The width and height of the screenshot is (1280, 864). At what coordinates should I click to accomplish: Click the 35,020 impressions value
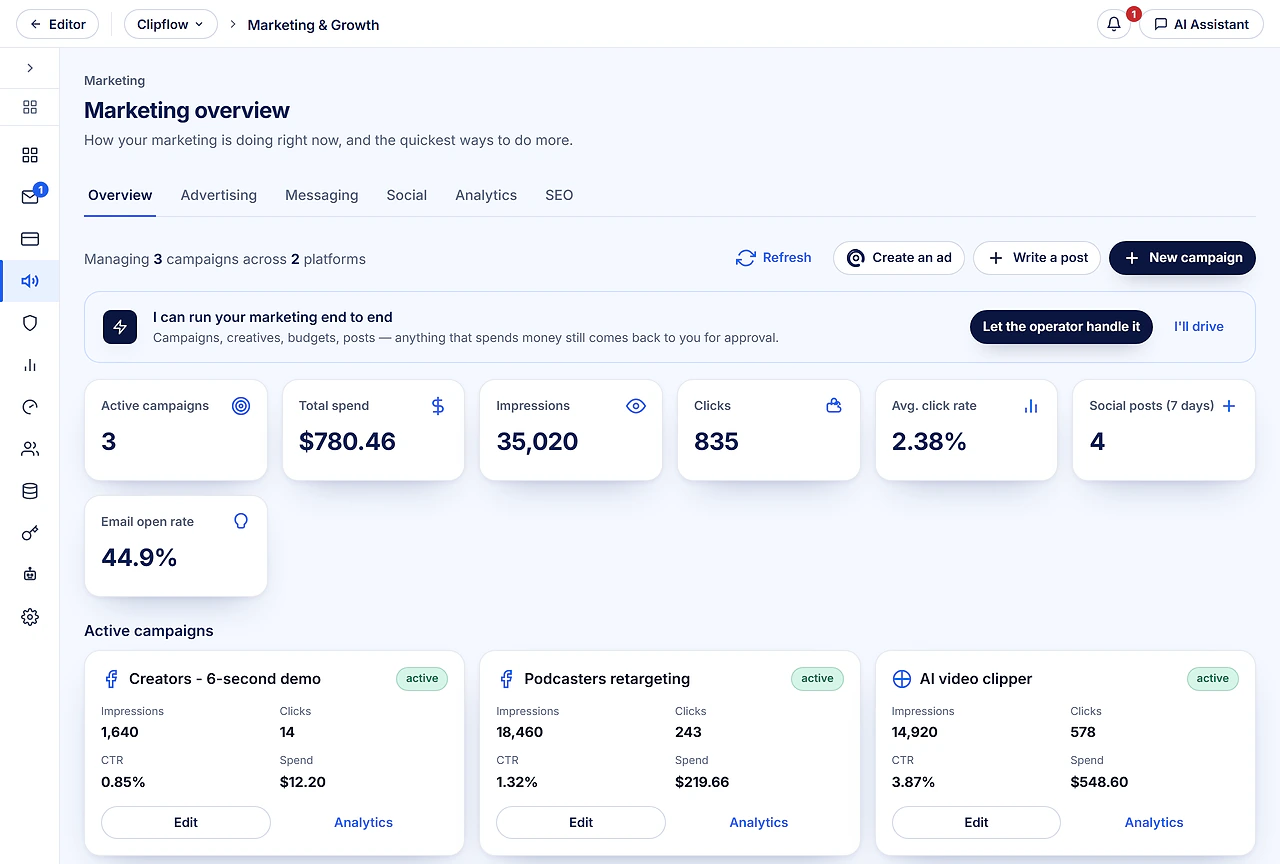(537, 441)
